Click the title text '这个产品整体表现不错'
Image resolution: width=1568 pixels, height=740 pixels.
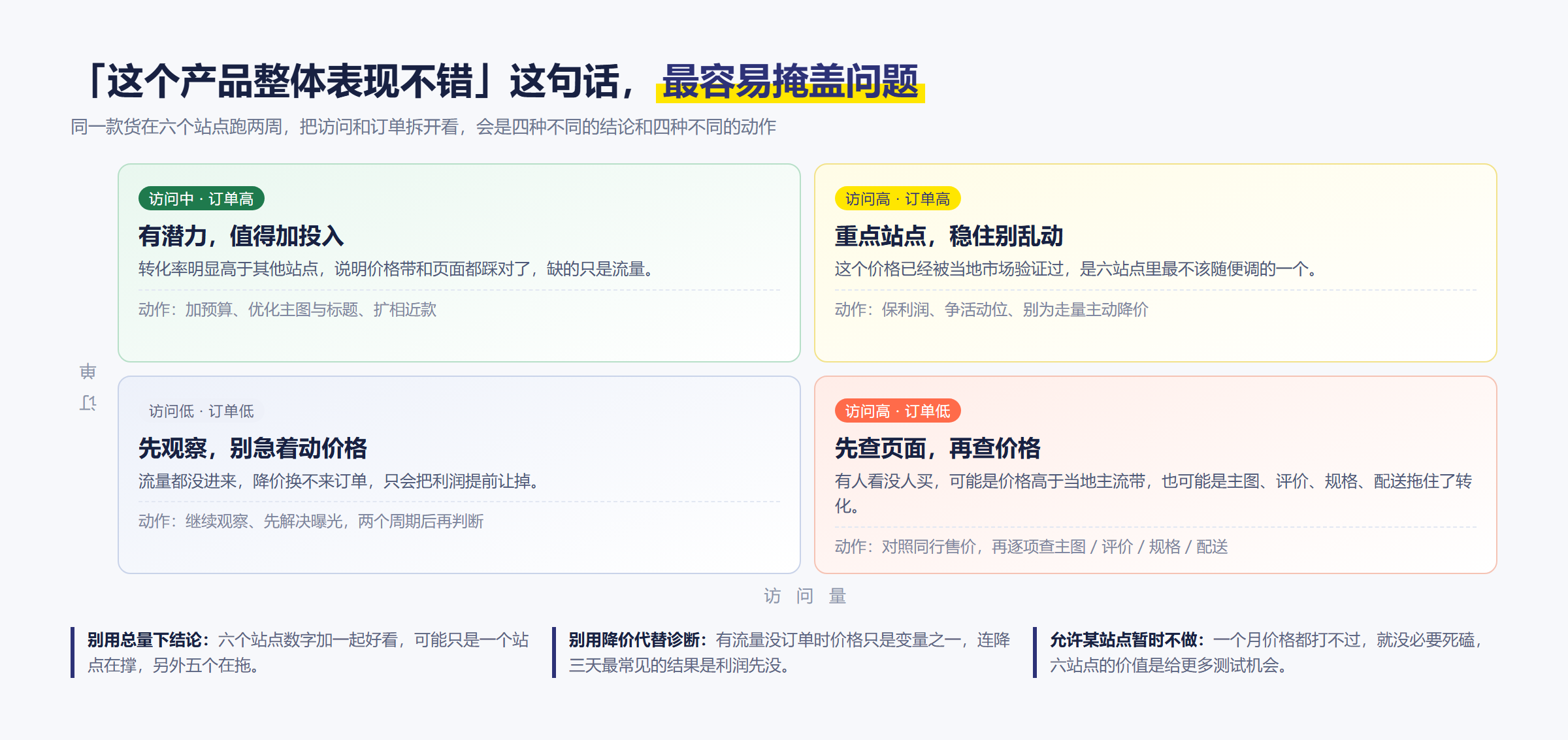[x=290, y=82]
